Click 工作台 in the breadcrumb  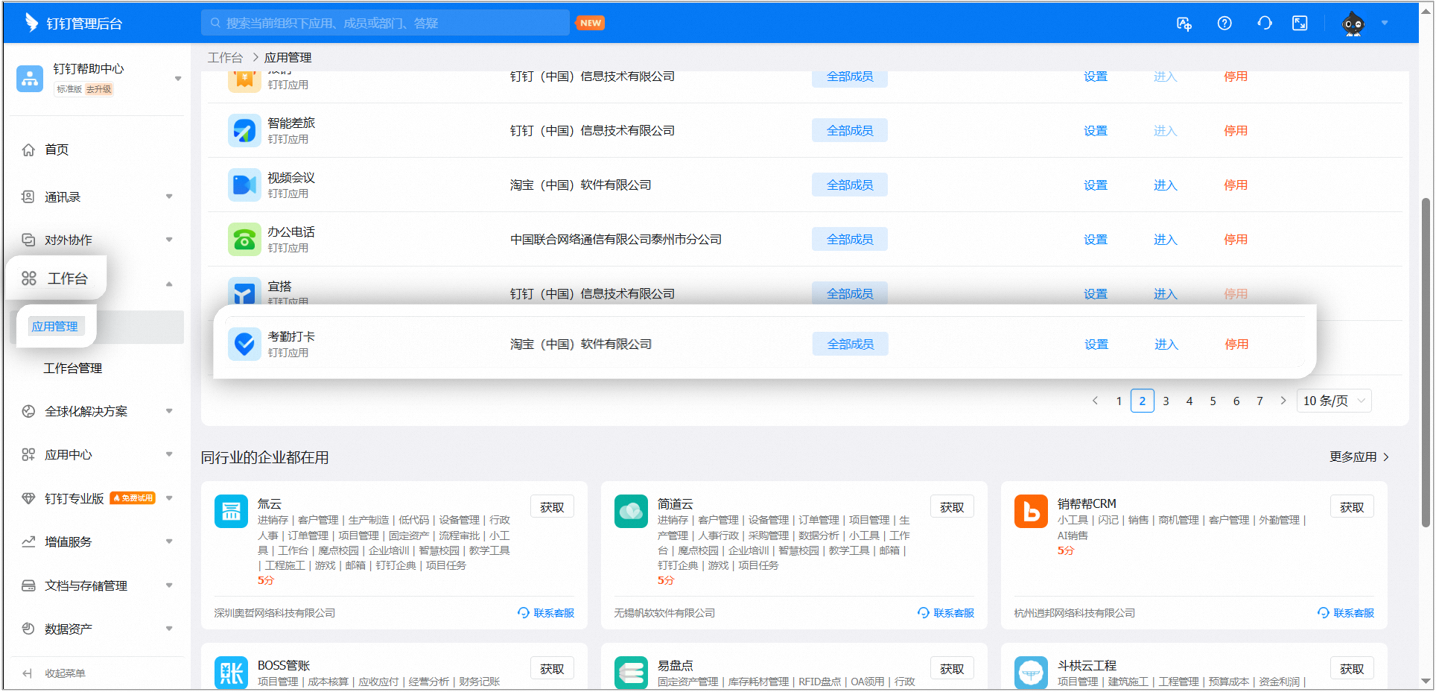click(225, 58)
